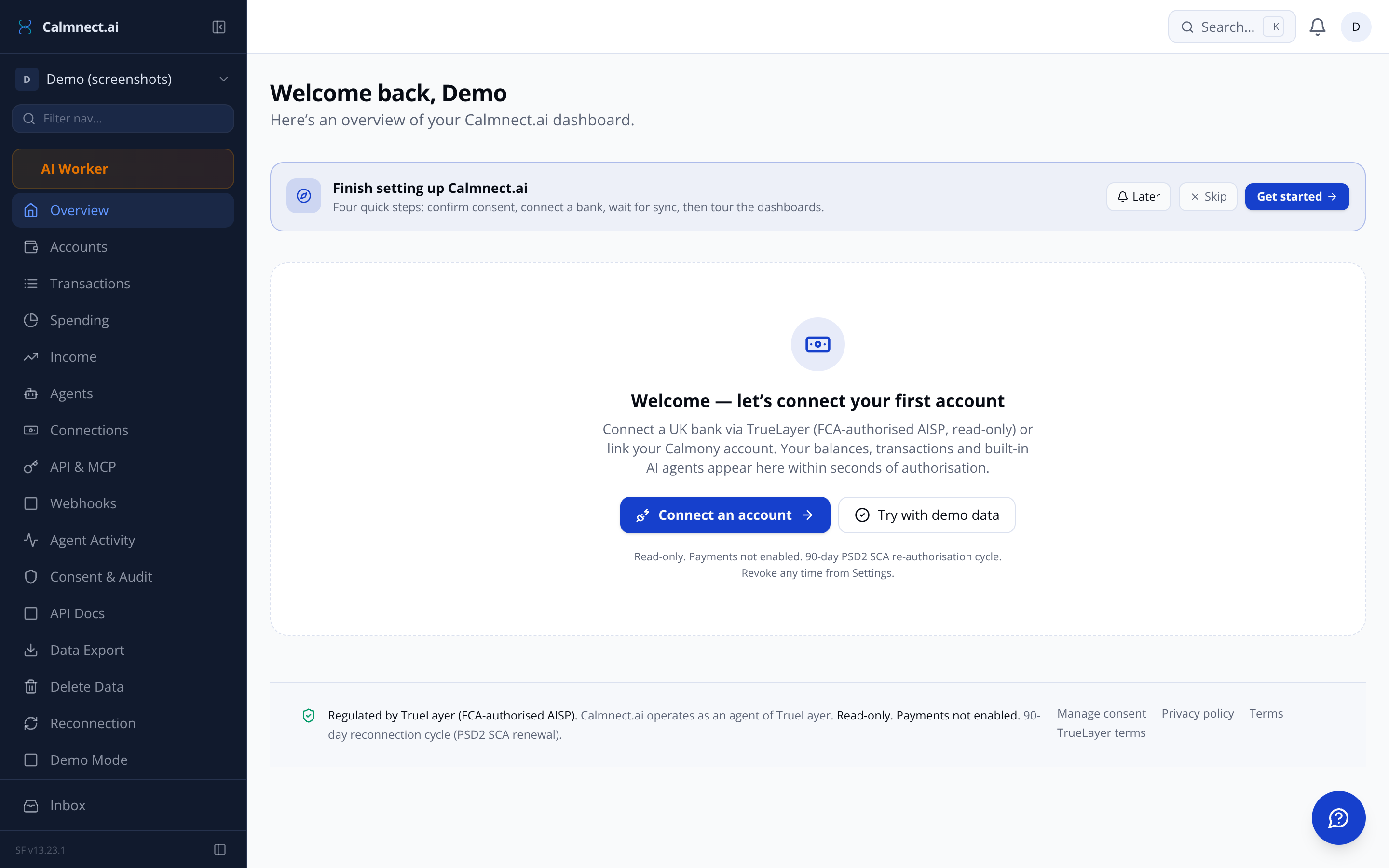The height and width of the screenshot is (868, 1389).
Task: Click the Spending pie chart icon
Action: 31,320
